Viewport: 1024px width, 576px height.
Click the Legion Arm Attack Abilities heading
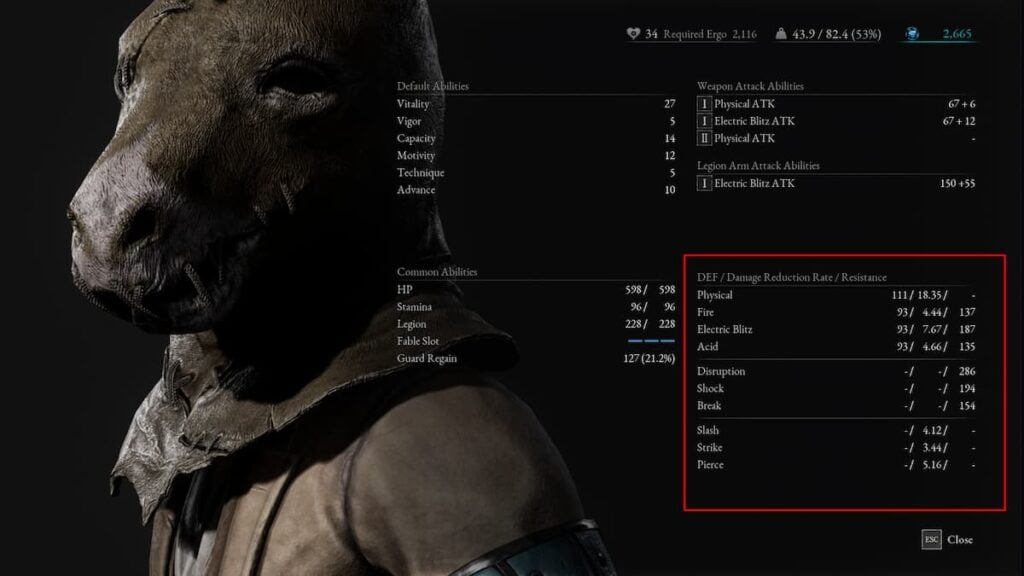(x=758, y=166)
